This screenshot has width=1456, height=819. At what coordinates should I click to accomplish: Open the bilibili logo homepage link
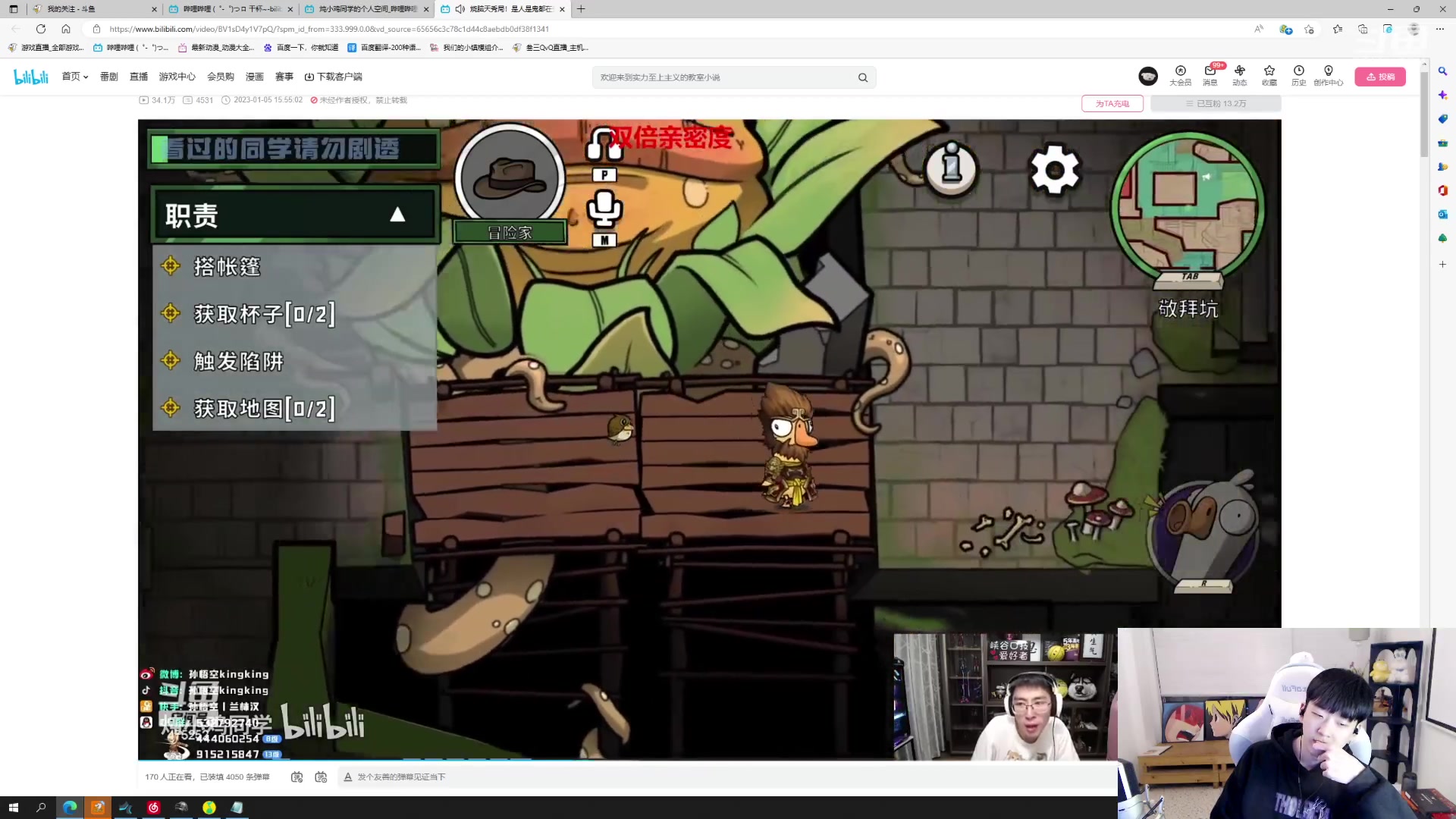pos(31,77)
